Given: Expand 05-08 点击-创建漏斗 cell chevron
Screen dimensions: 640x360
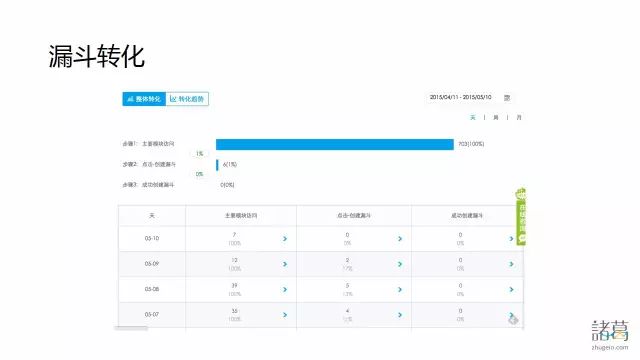Looking at the screenshot, I should [x=400, y=289].
